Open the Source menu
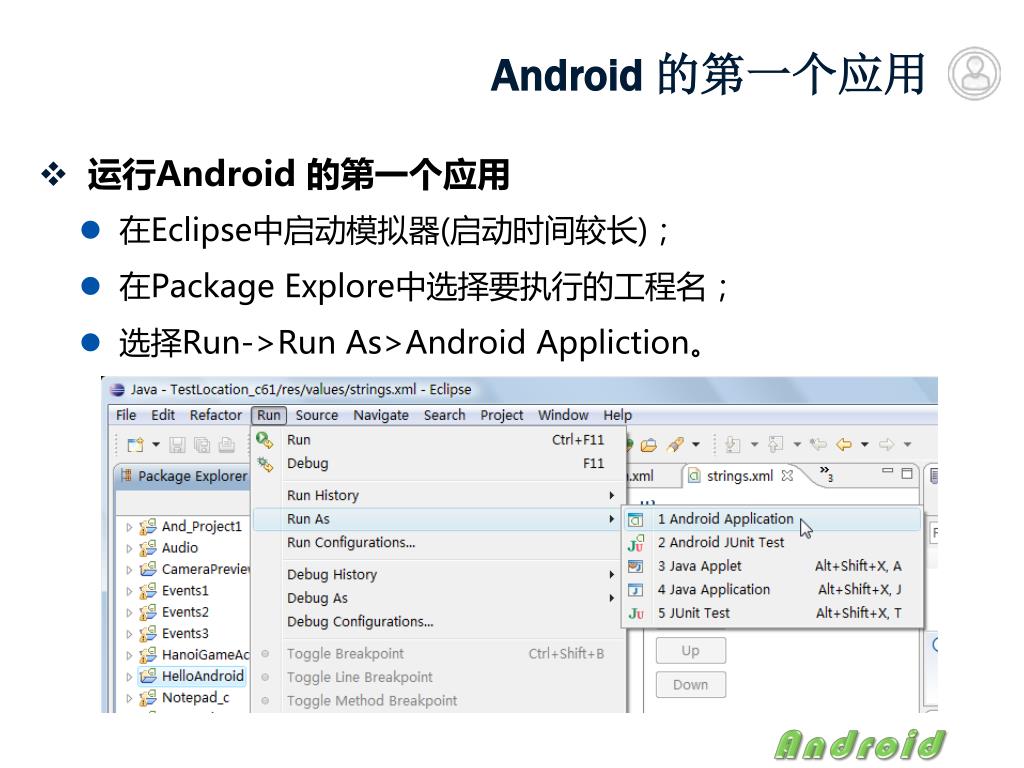The height and width of the screenshot is (768, 1024). pos(317,415)
